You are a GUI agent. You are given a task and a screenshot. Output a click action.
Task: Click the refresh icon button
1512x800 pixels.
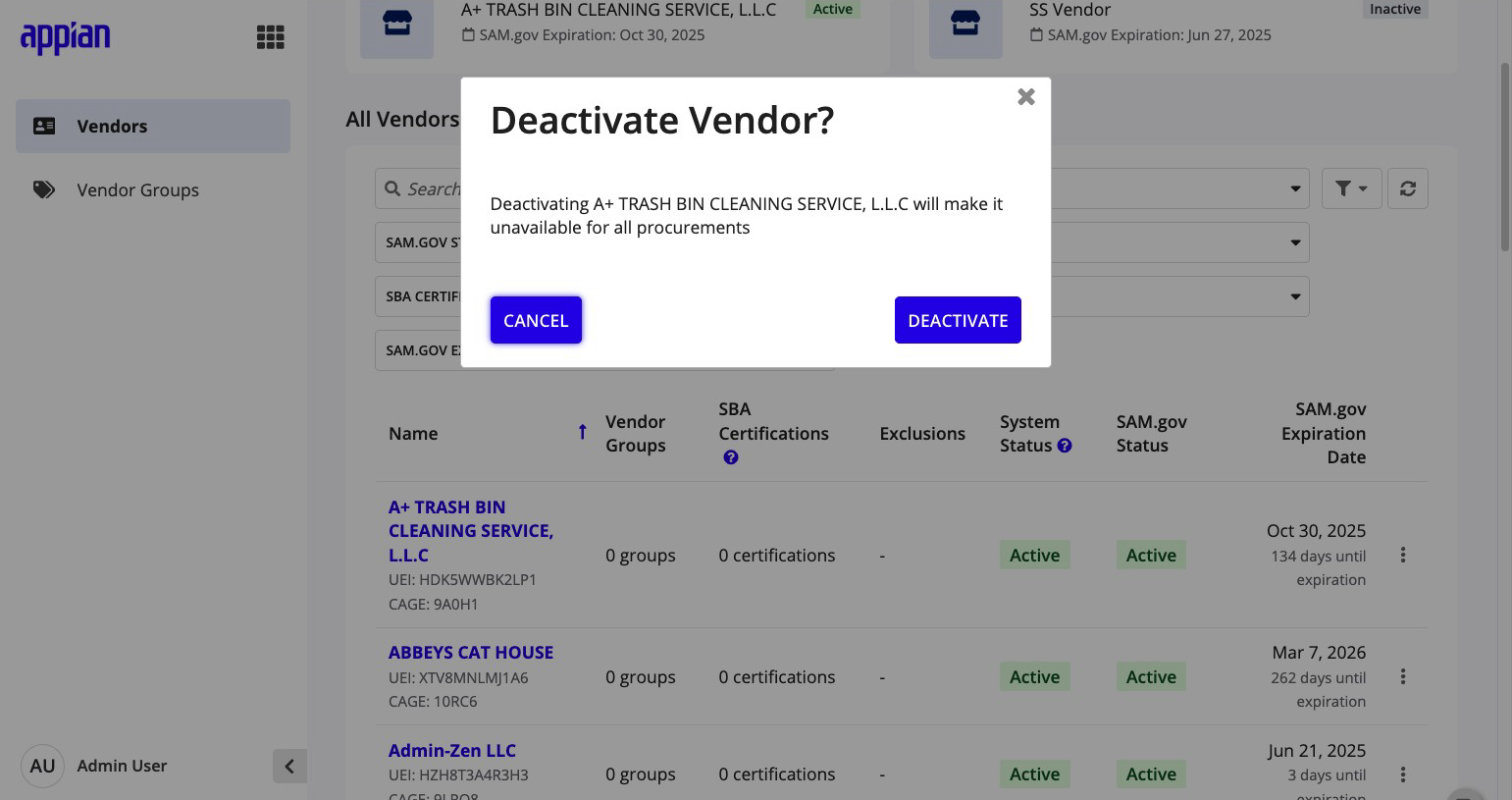(1408, 188)
